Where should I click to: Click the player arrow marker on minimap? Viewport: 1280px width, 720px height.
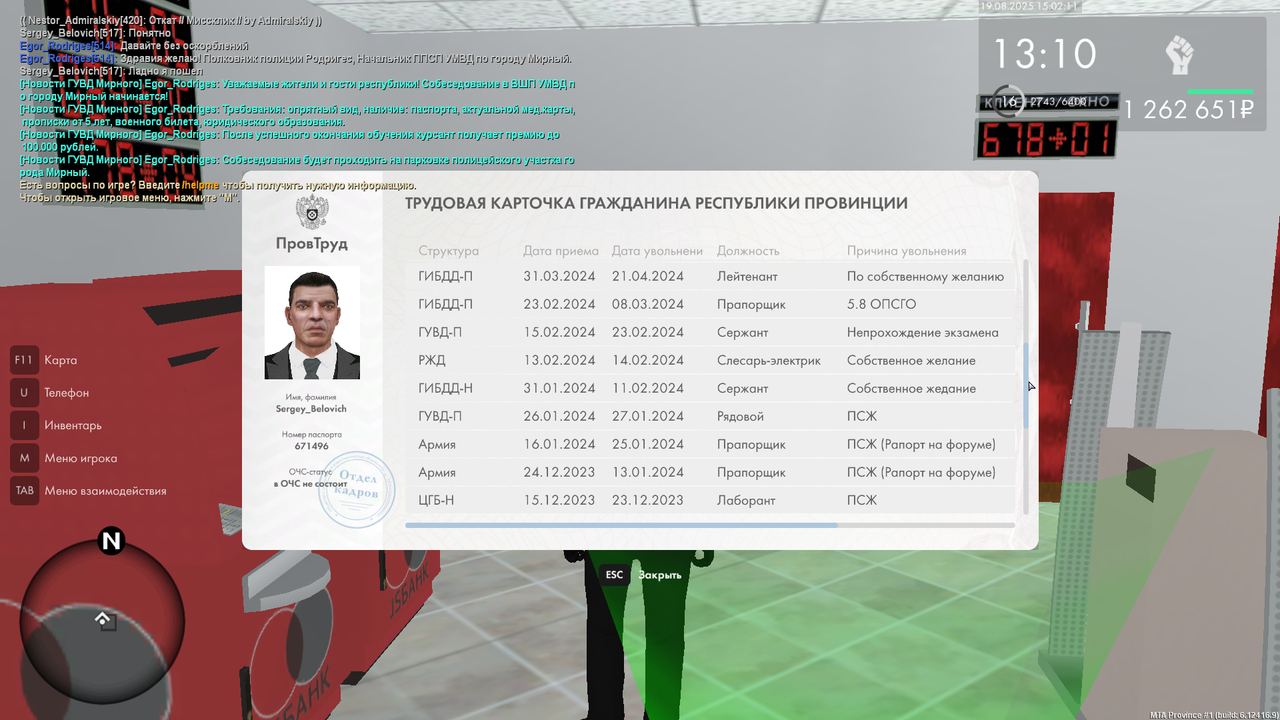(102, 621)
